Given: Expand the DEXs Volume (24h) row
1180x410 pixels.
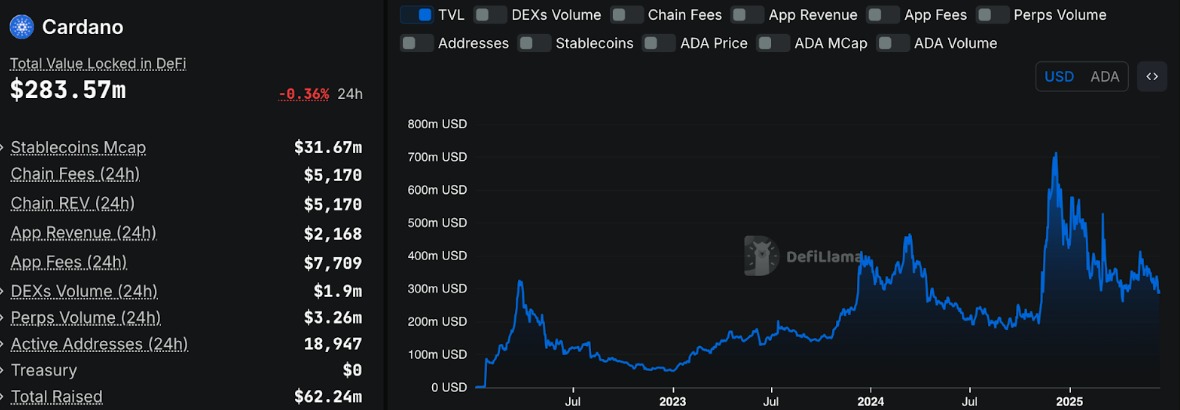Looking at the screenshot, I should [2, 291].
